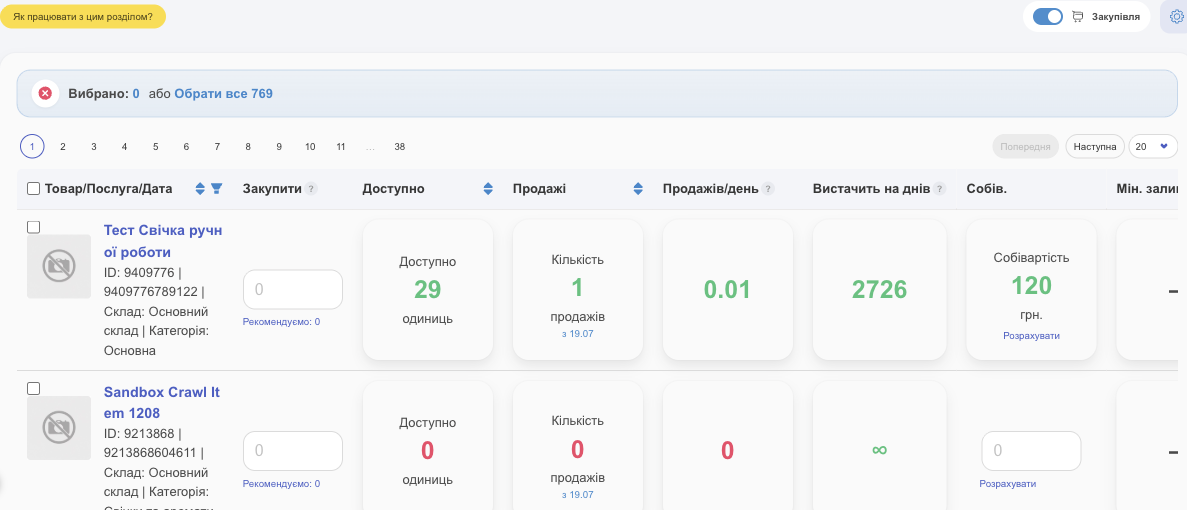This screenshot has height=510, width=1187.
Task: Click 'з 19.07' in Sandbox Crawl row
Action: pos(578,495)
